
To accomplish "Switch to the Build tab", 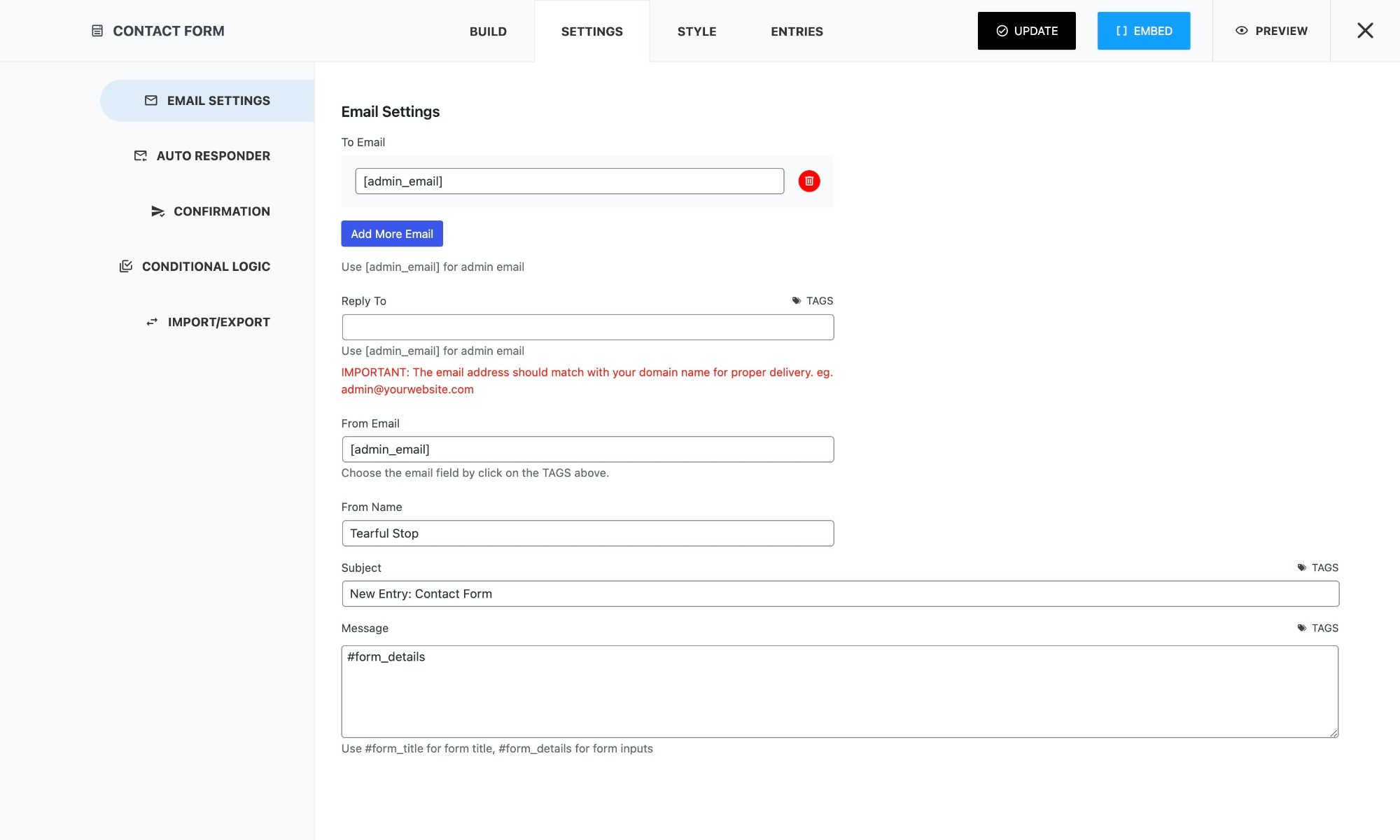I will (488, 31).
